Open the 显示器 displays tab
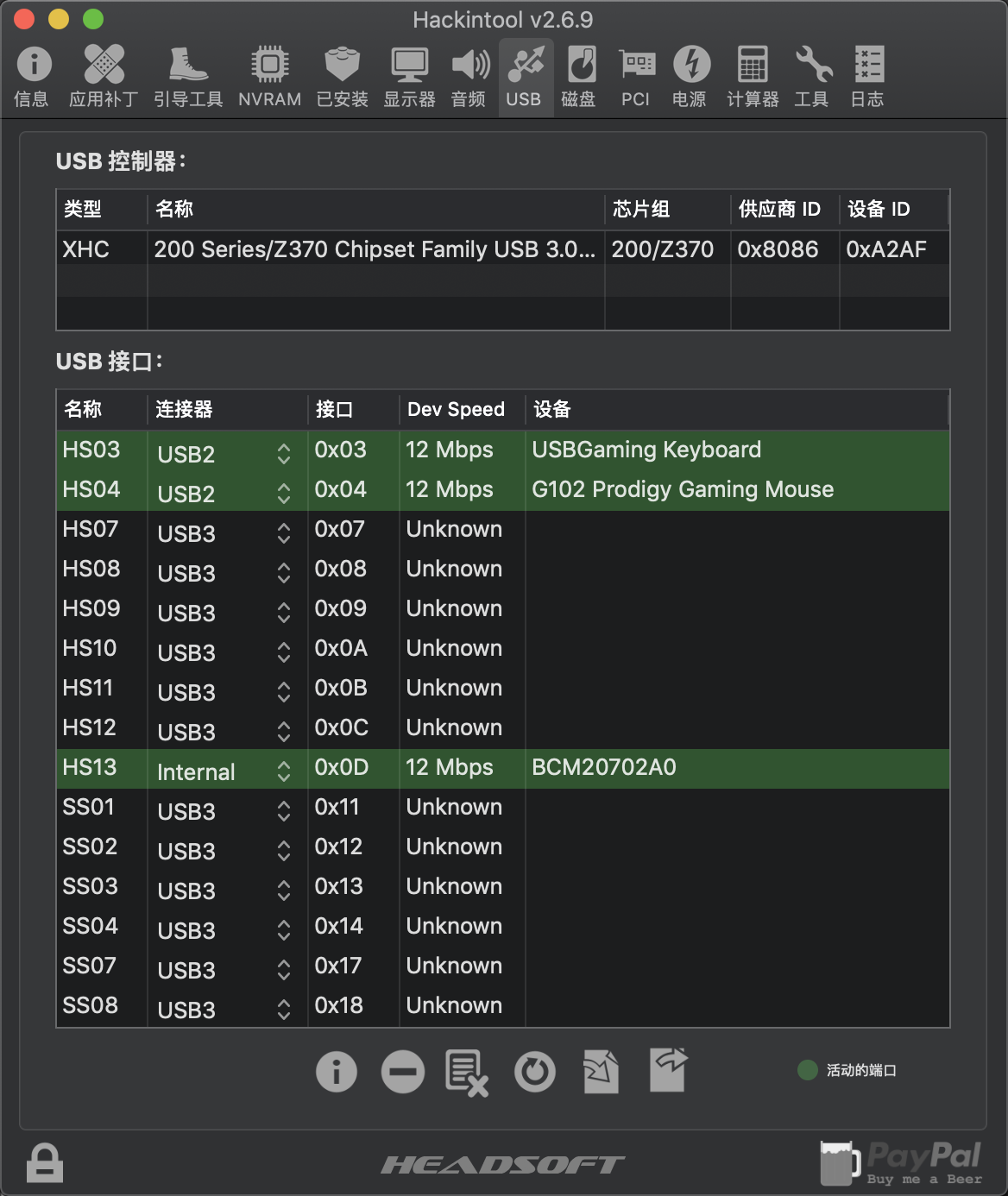Viewport: 1008px width, 1196px height. (x=410, y=77)
